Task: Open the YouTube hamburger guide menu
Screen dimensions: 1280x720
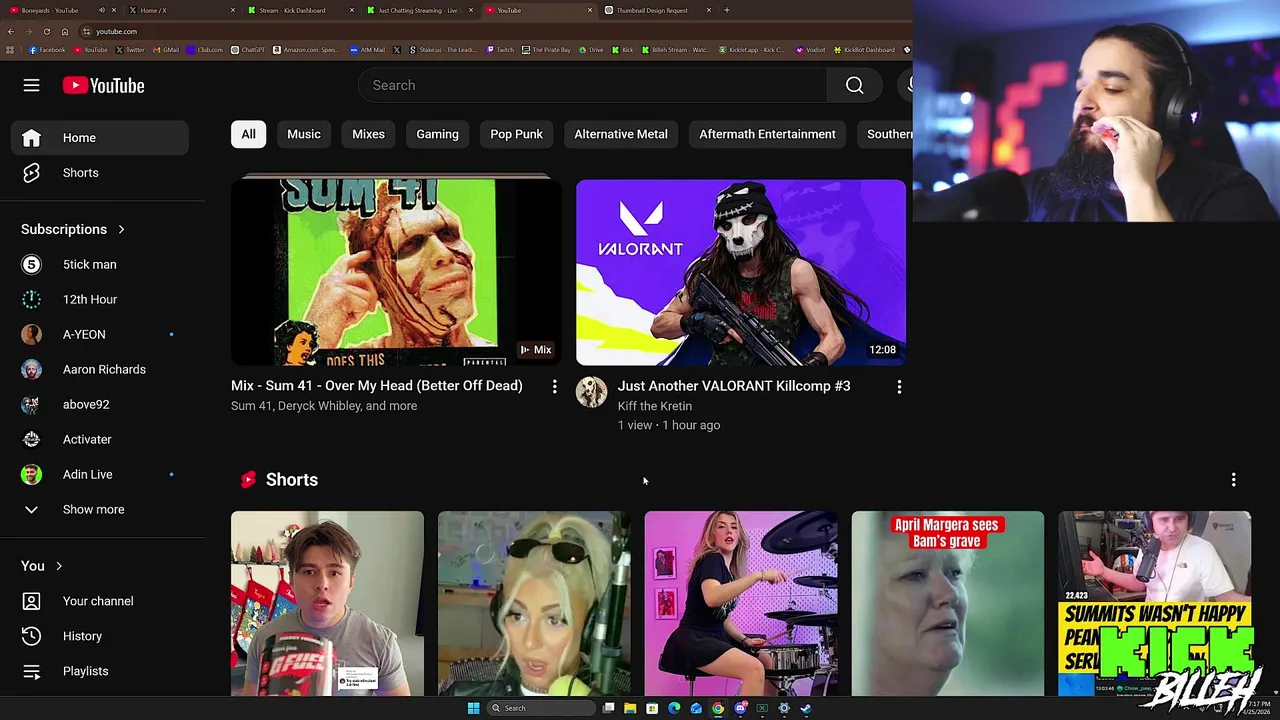Action: 31,86
